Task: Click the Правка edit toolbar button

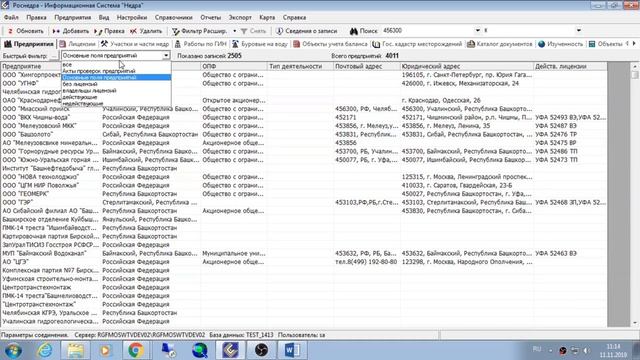Action: (x=109, y=31)
